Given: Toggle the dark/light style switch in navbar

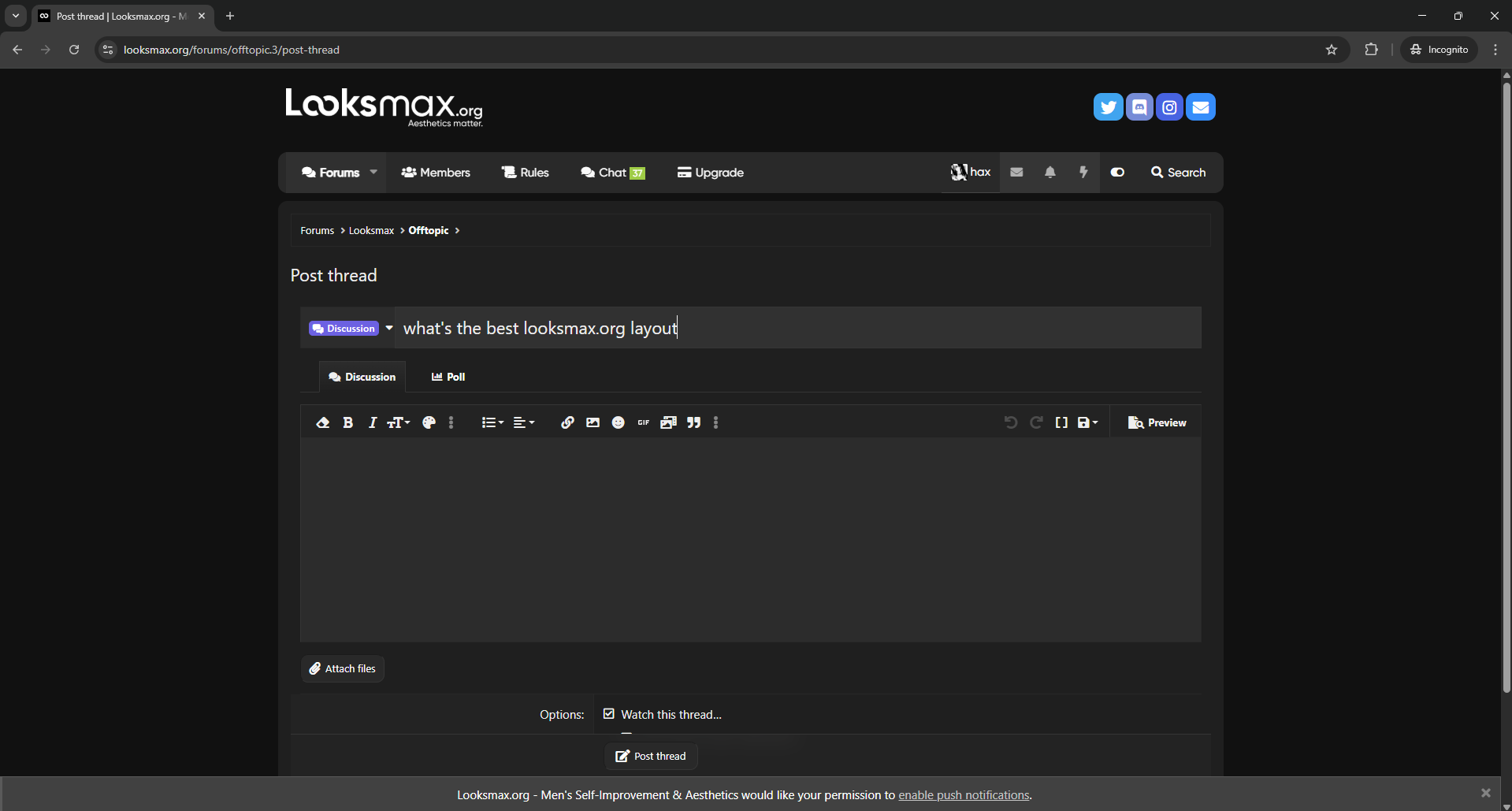Looking at the screenshot, I should pyautogui.click(x=1117, y=173).
